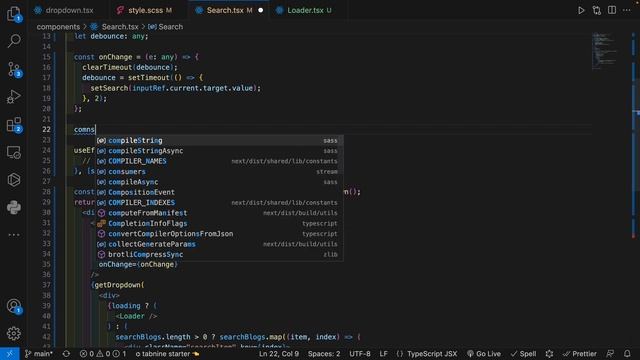
Task: Click the components breadcrumb
Action: (58, 27)
